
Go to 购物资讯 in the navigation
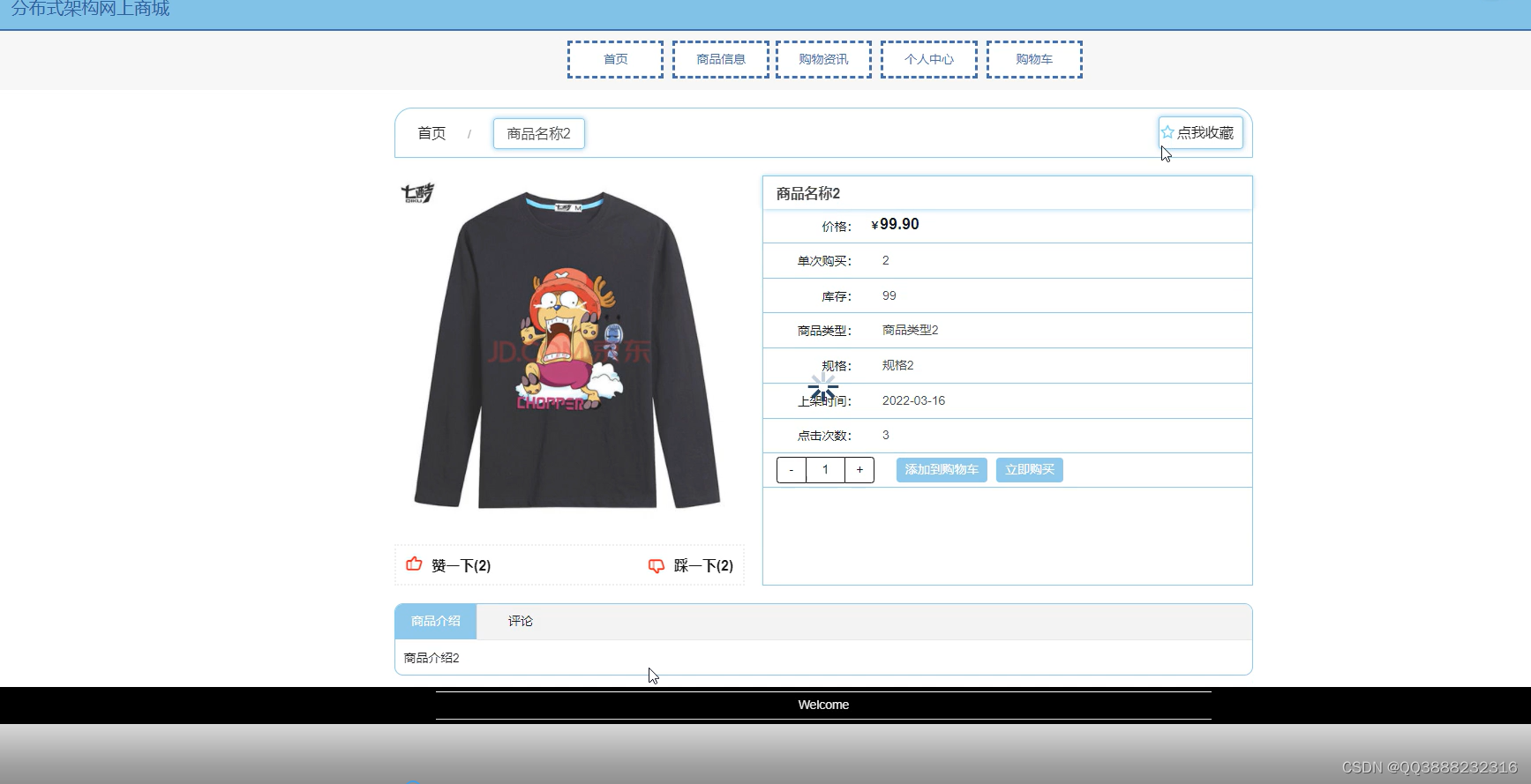point(823,59)
